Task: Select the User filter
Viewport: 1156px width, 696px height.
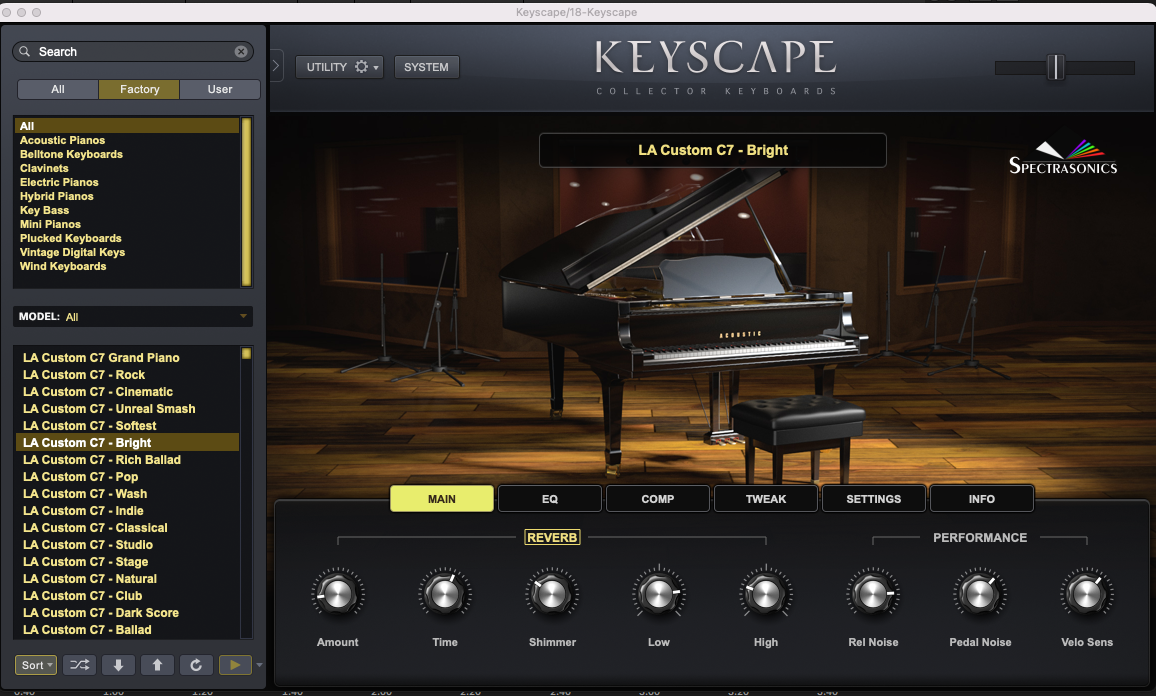Action: [220, 89]
